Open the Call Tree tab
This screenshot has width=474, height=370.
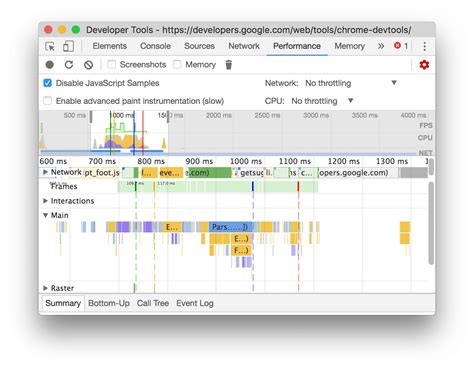tap(153, 303)
